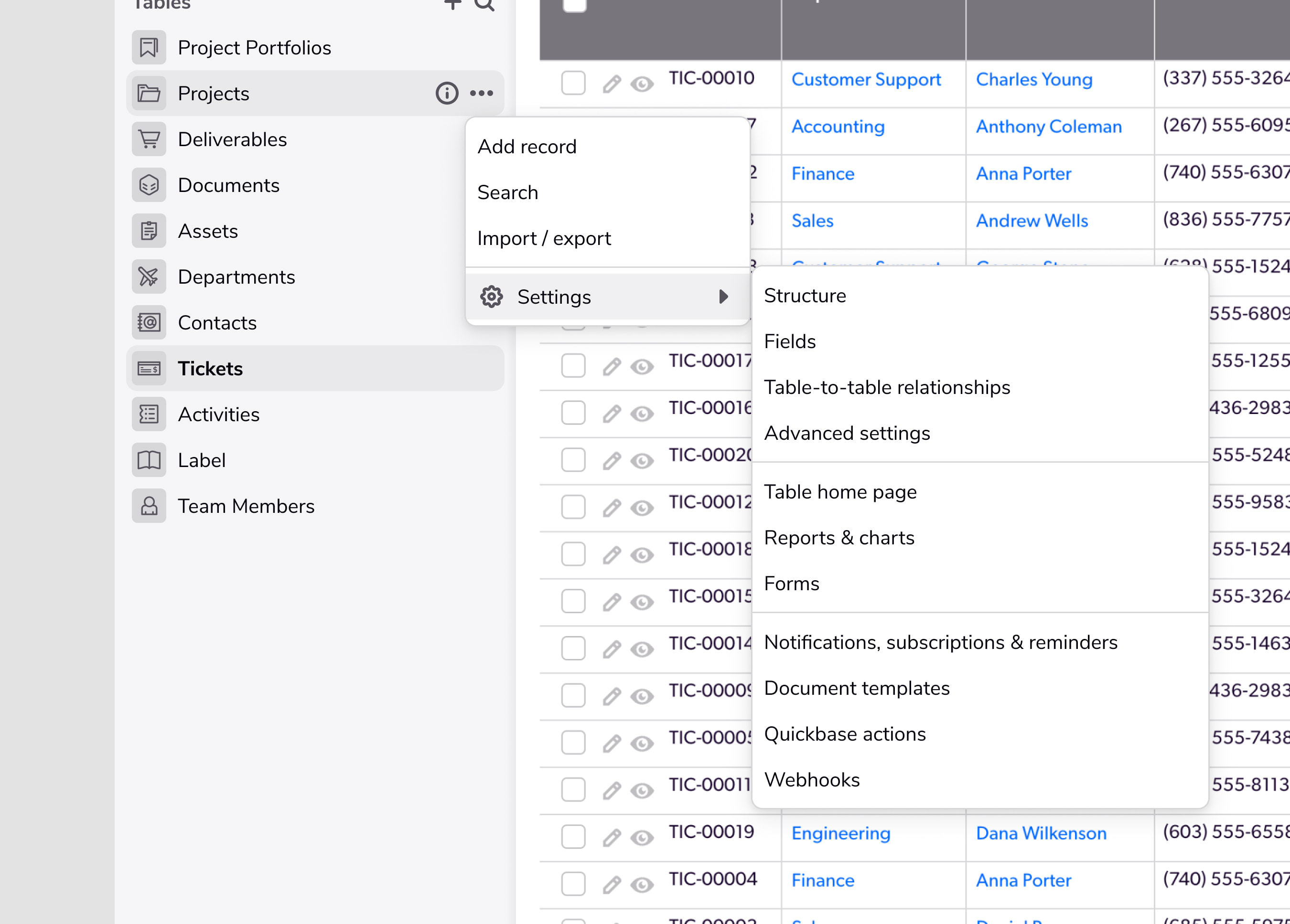1290x924 pixels.
Task: Click the Settings gear icon
Action: pos(492,297)
